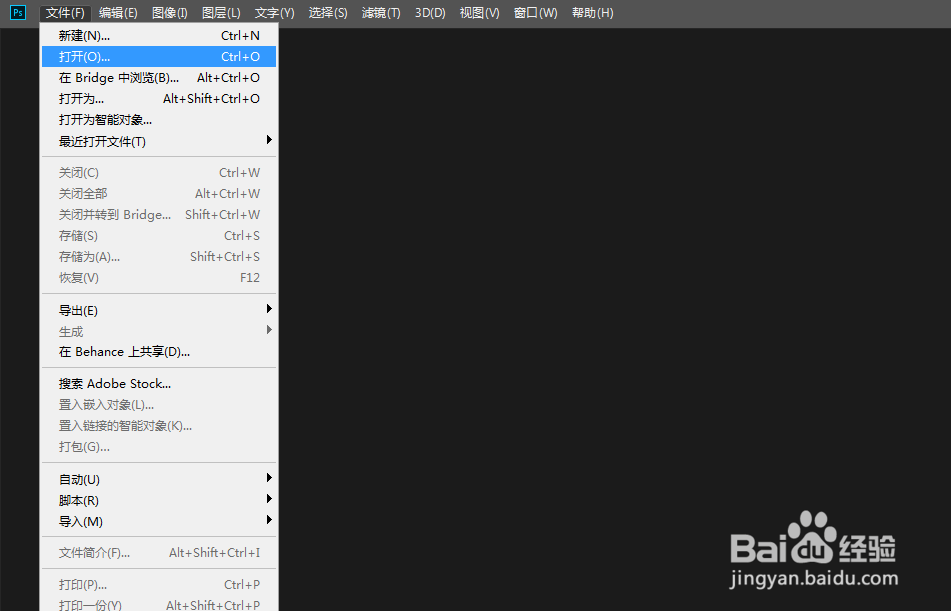Open the 图层(L) menu
Screen dimensions: 951x611
(221, 13)
